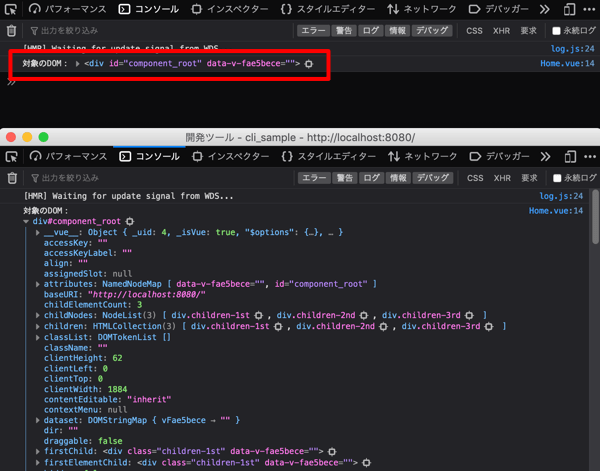Reveal div#component_root node in inspector

click(x=130, y=221)
